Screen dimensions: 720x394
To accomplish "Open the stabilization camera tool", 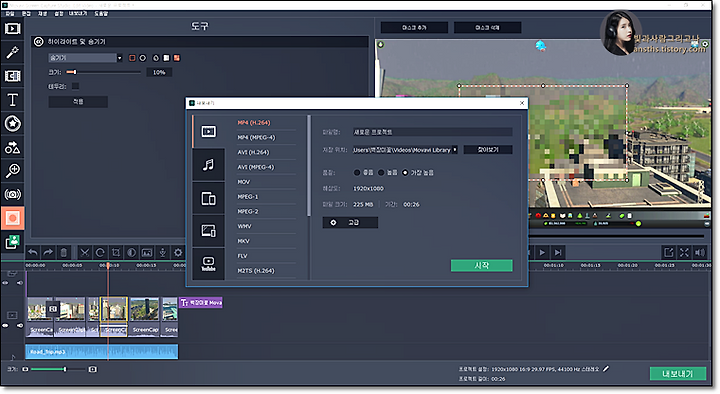I will click(x=12, y=194).
